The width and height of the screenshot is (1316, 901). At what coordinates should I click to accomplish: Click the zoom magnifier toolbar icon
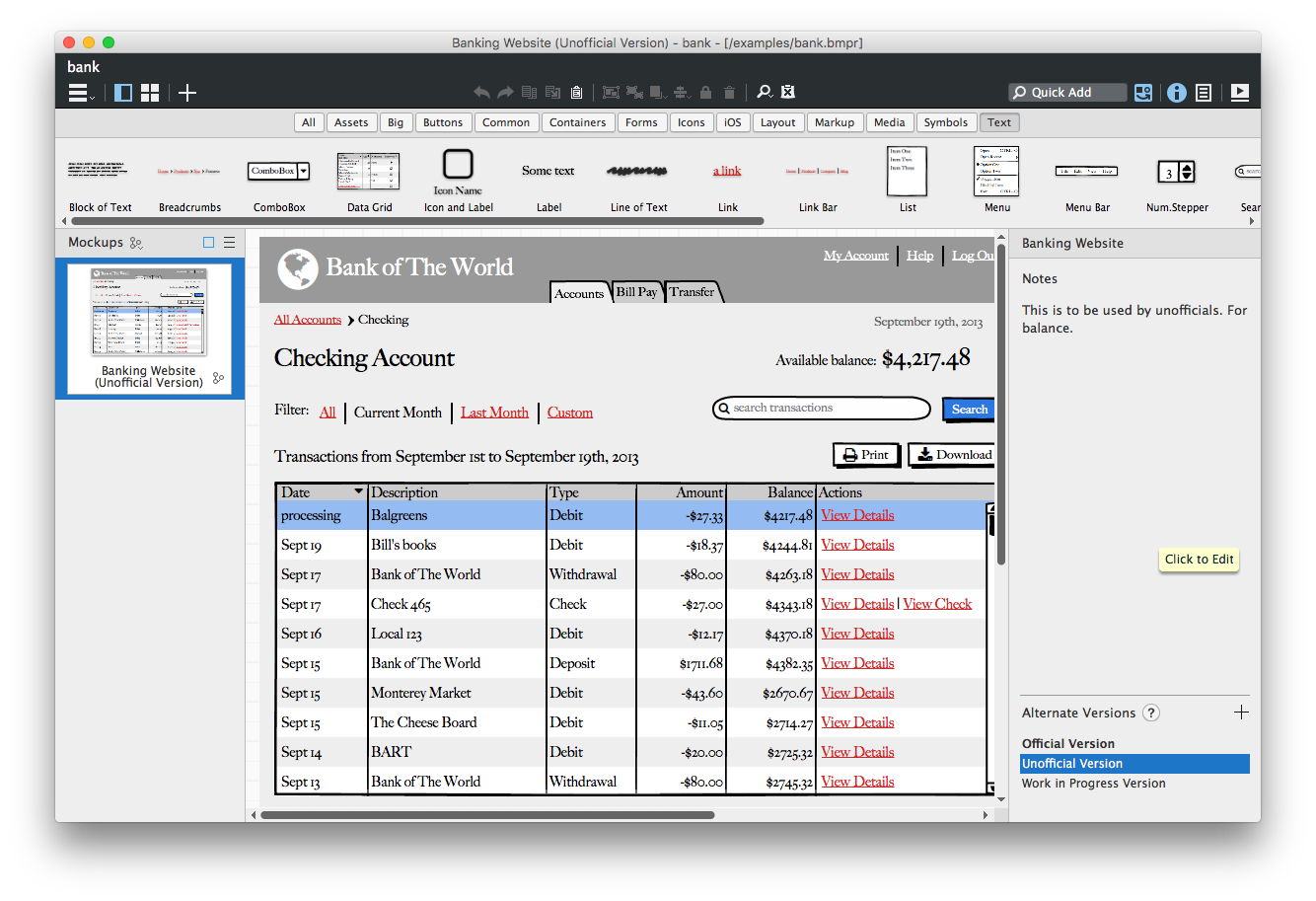coord(764,92)
